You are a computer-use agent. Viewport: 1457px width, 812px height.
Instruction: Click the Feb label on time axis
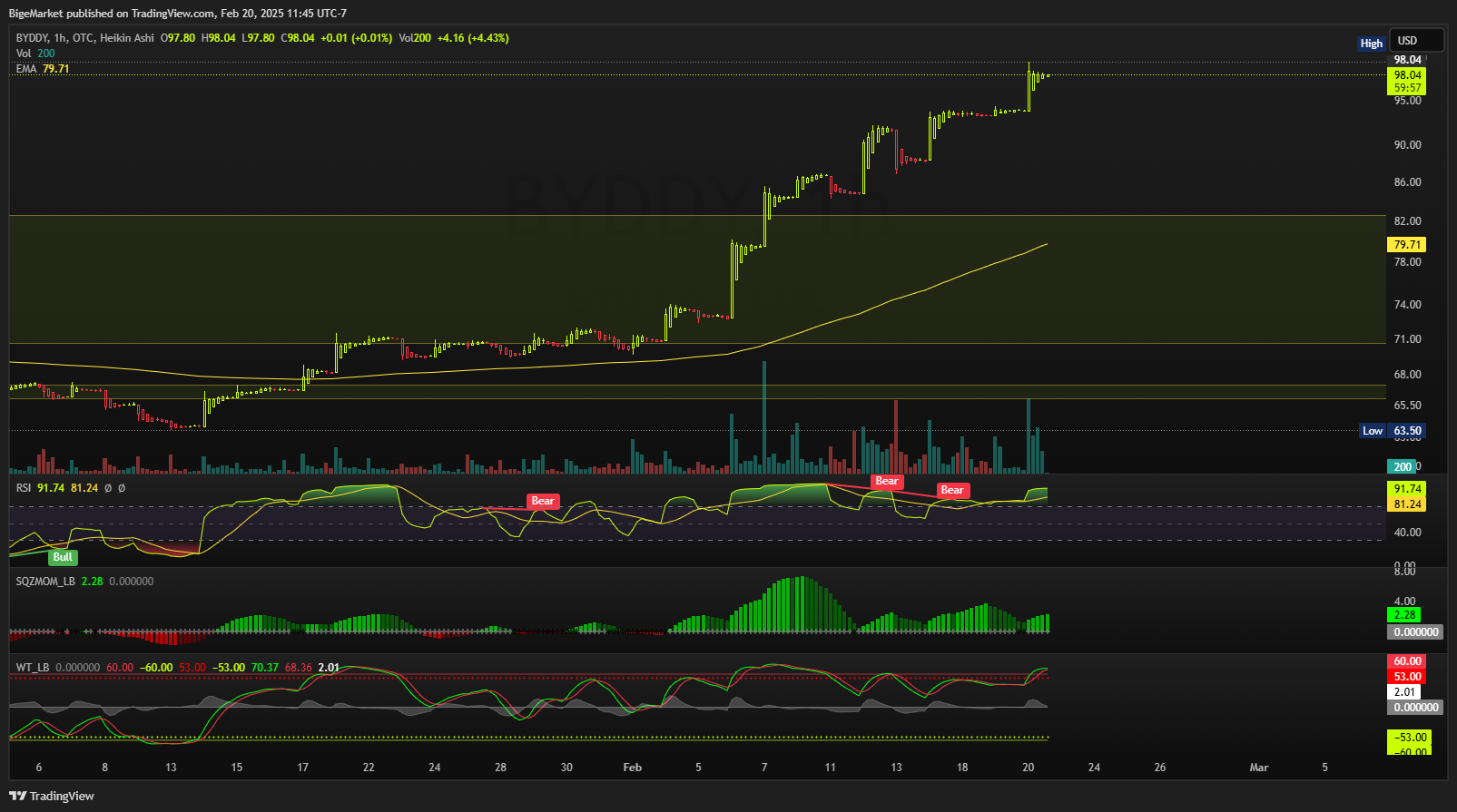[633, 768]
